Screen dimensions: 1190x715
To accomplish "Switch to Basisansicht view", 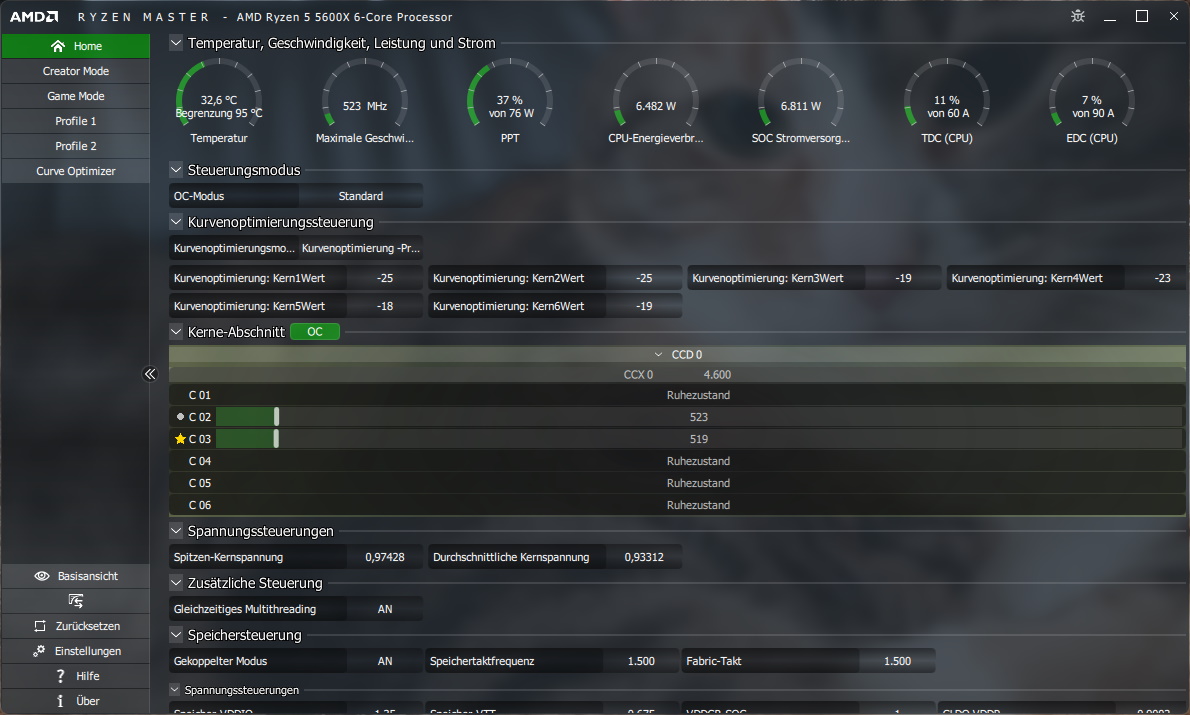I will click(x=76, y=576).
